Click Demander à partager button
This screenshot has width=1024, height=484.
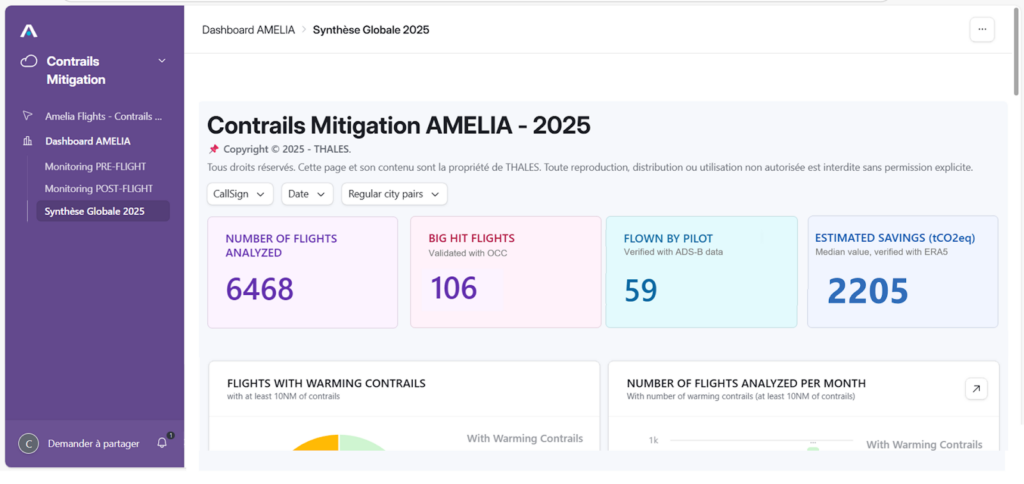[93, 443]
